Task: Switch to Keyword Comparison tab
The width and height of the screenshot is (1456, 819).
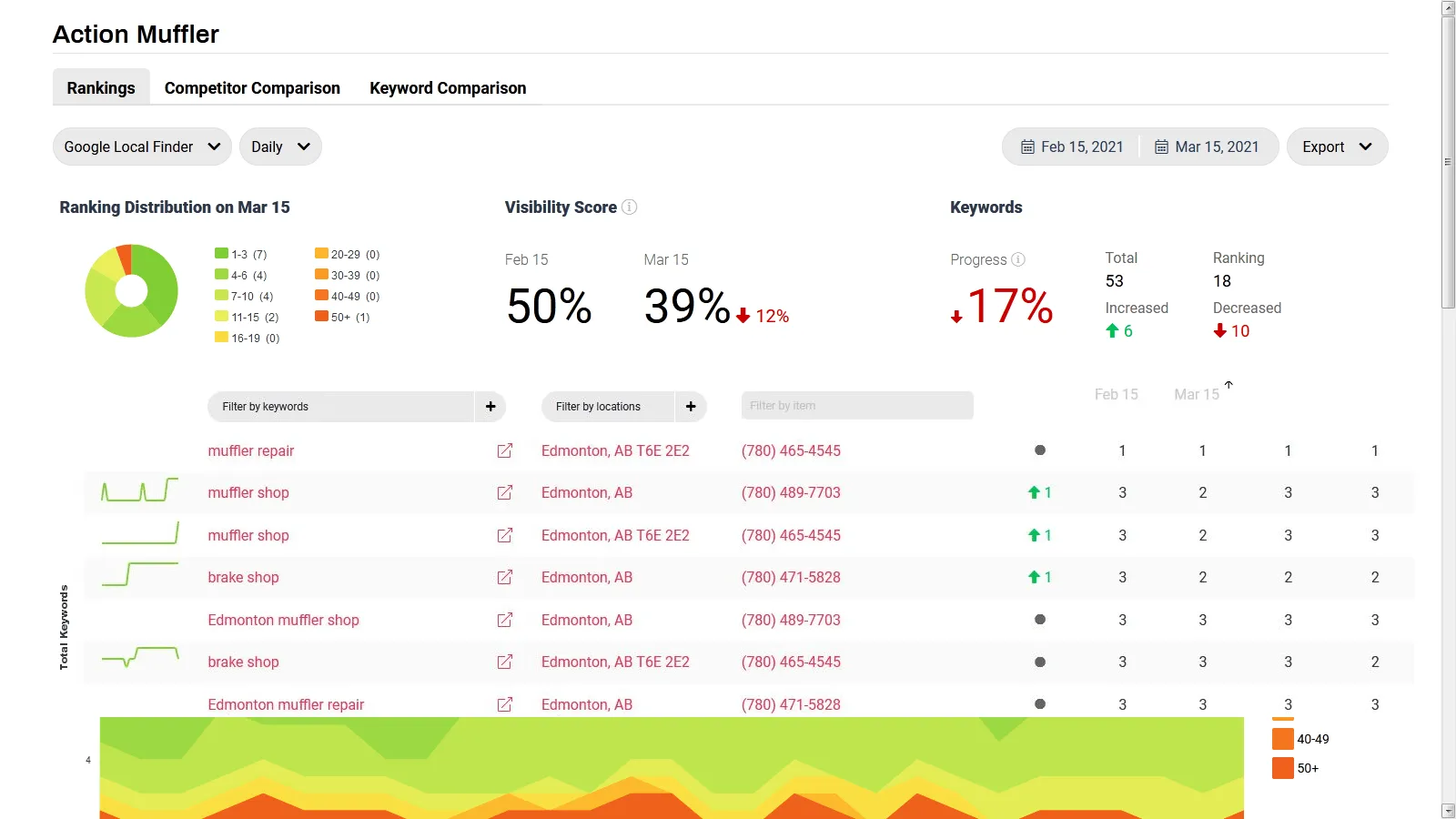Action: point(448,88)
